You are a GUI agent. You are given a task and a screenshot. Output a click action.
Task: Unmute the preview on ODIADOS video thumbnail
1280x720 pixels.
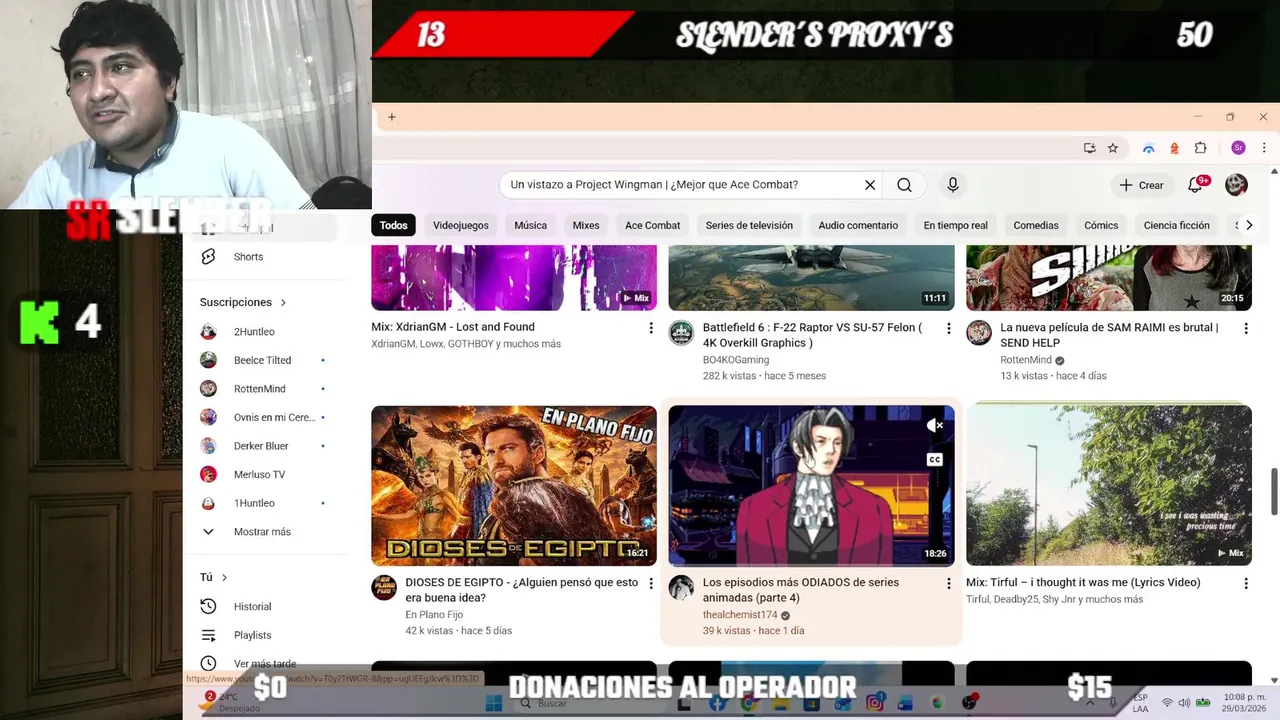(935, 426)
